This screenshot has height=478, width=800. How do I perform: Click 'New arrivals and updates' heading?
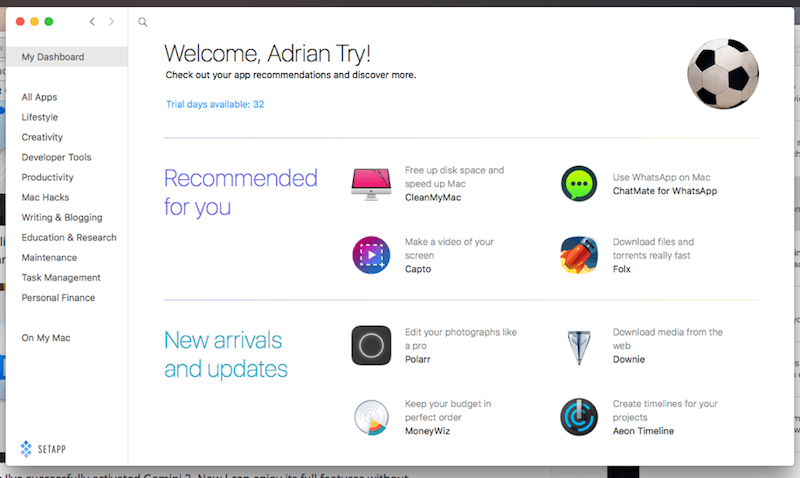tap(226, 355)
